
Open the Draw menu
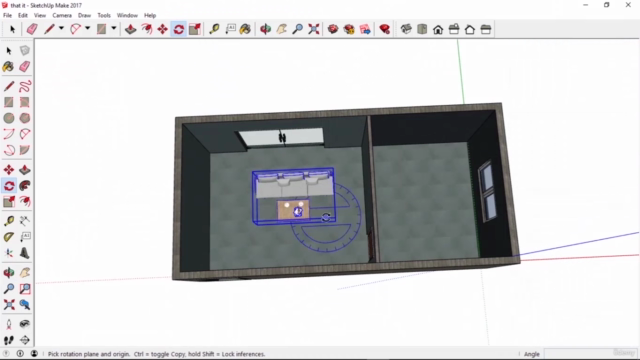point(84,15)
